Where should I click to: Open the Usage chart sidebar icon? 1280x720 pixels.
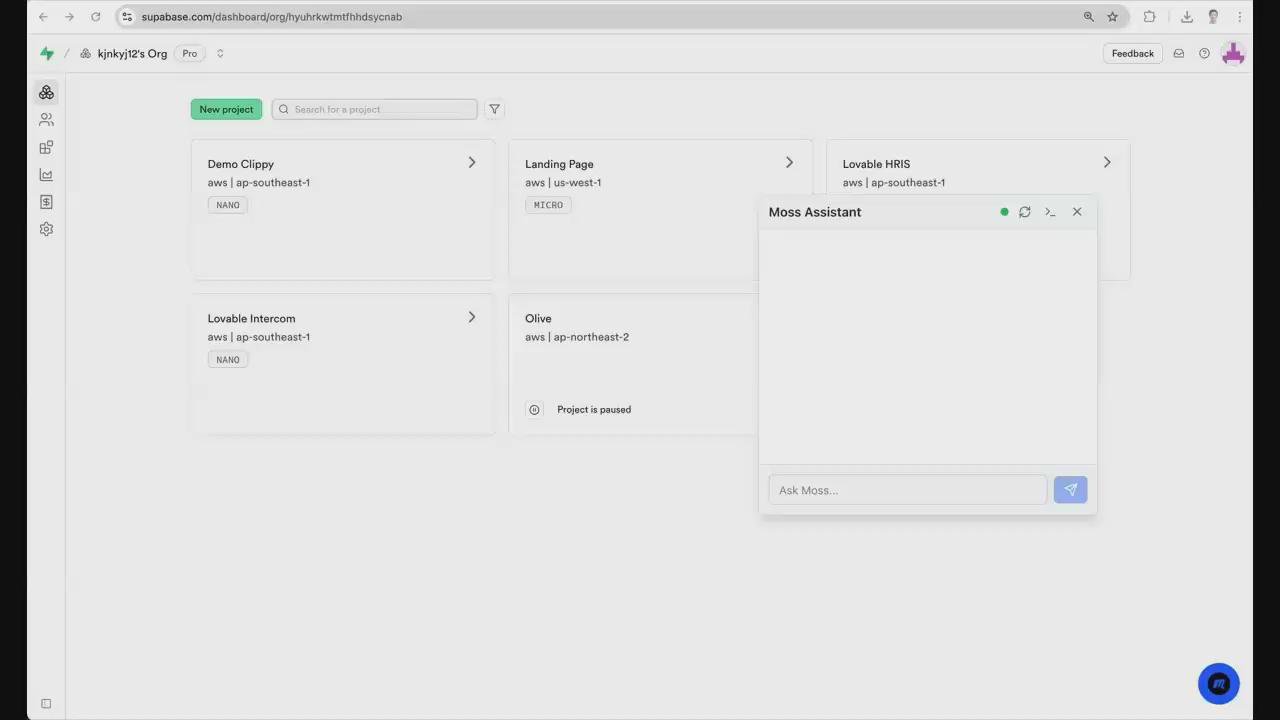[x=46, y=175]
